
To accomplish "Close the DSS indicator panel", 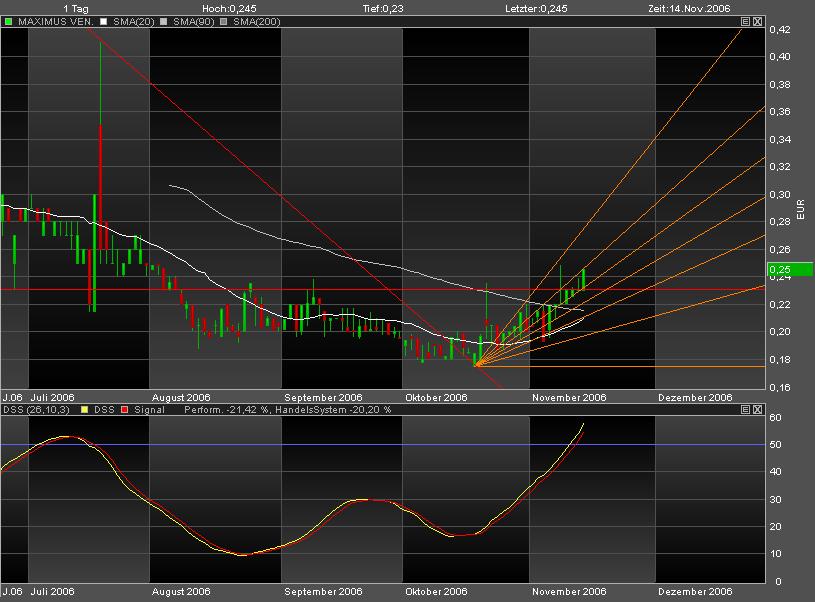I will [x=757, y=410].
